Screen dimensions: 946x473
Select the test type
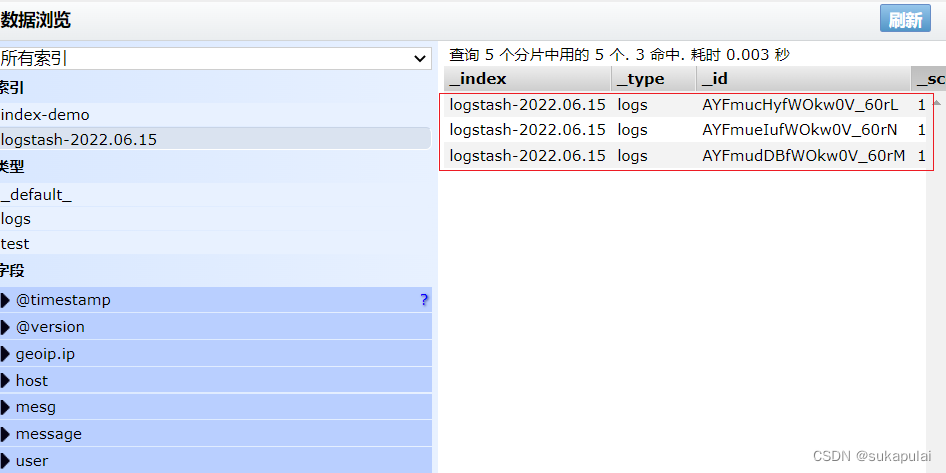(215, 244)
